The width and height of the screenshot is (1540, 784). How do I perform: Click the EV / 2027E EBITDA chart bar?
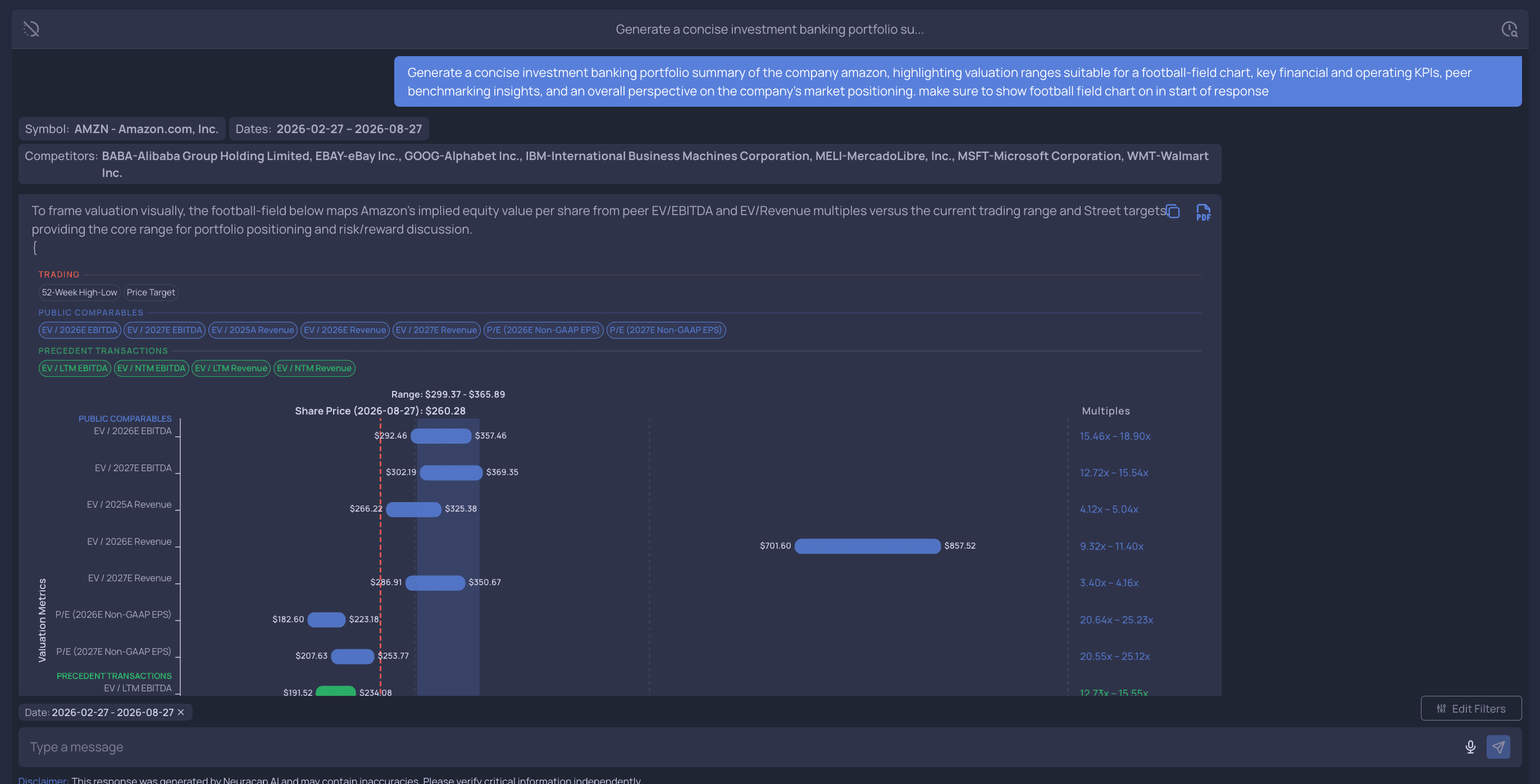tap(451, 472)
